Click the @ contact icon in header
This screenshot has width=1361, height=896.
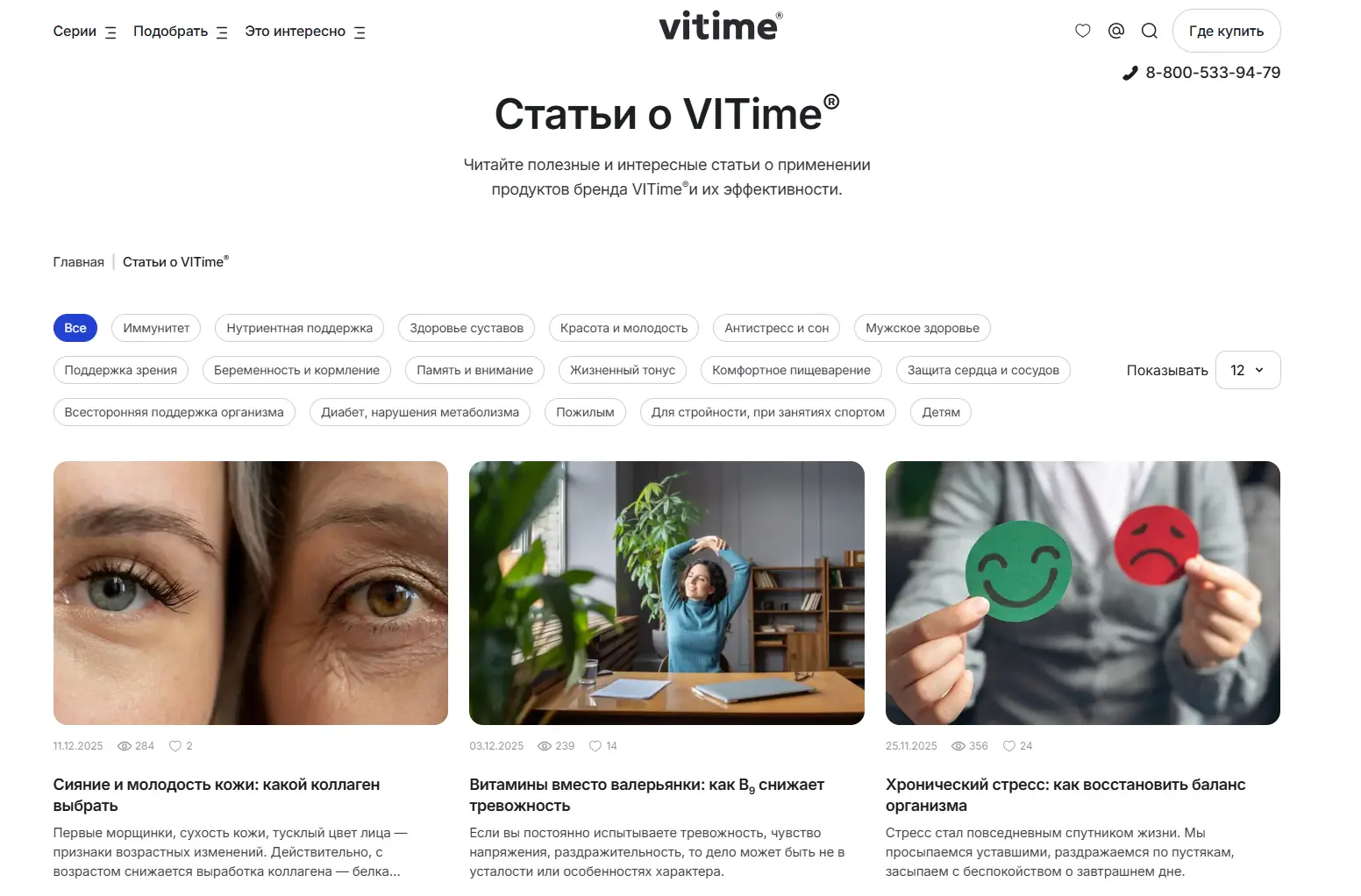(x=1115, y=31)
